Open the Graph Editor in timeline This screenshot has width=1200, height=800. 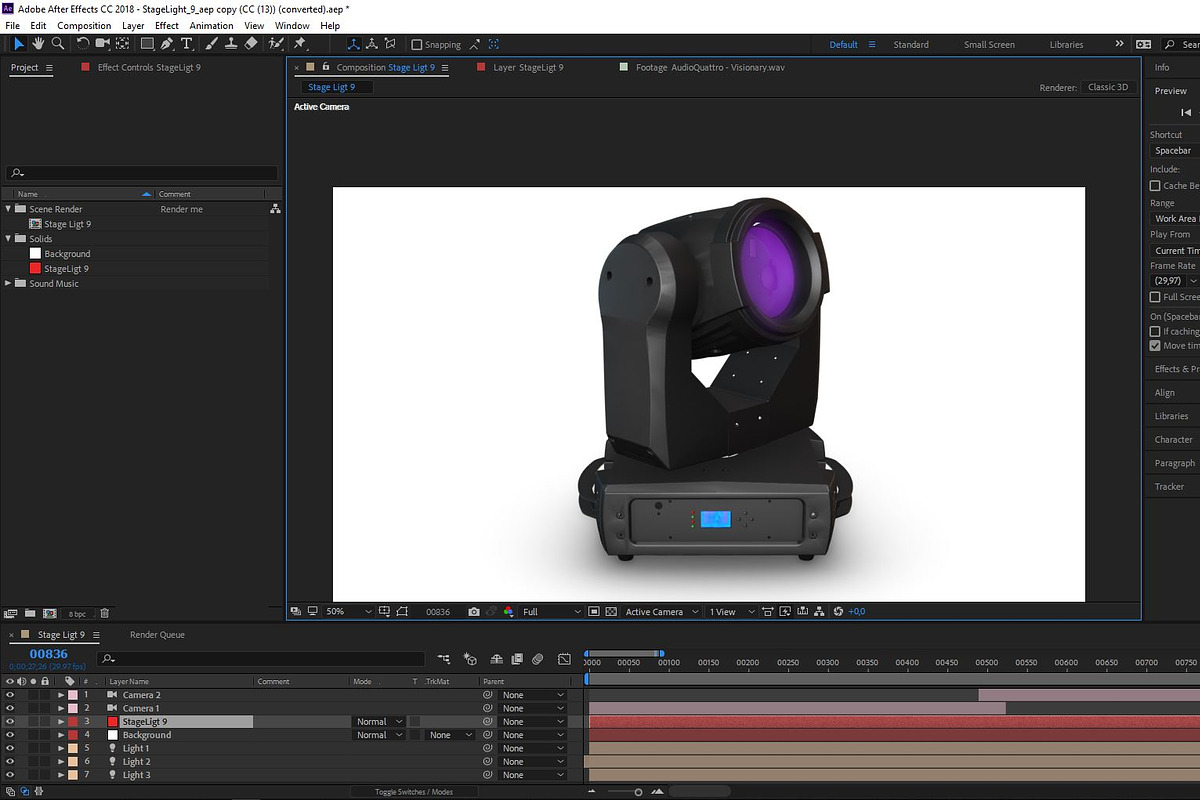[x=565, y=659]
